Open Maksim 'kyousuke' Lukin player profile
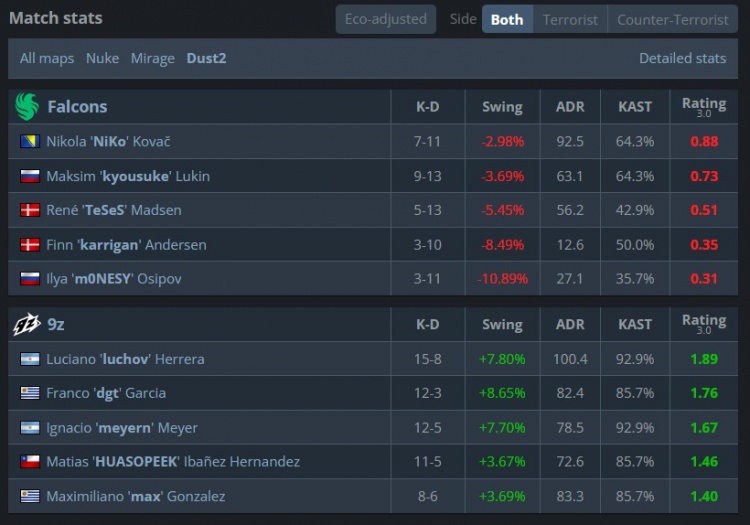The width and height of the screenshot is (750, 525). point(128,176)
